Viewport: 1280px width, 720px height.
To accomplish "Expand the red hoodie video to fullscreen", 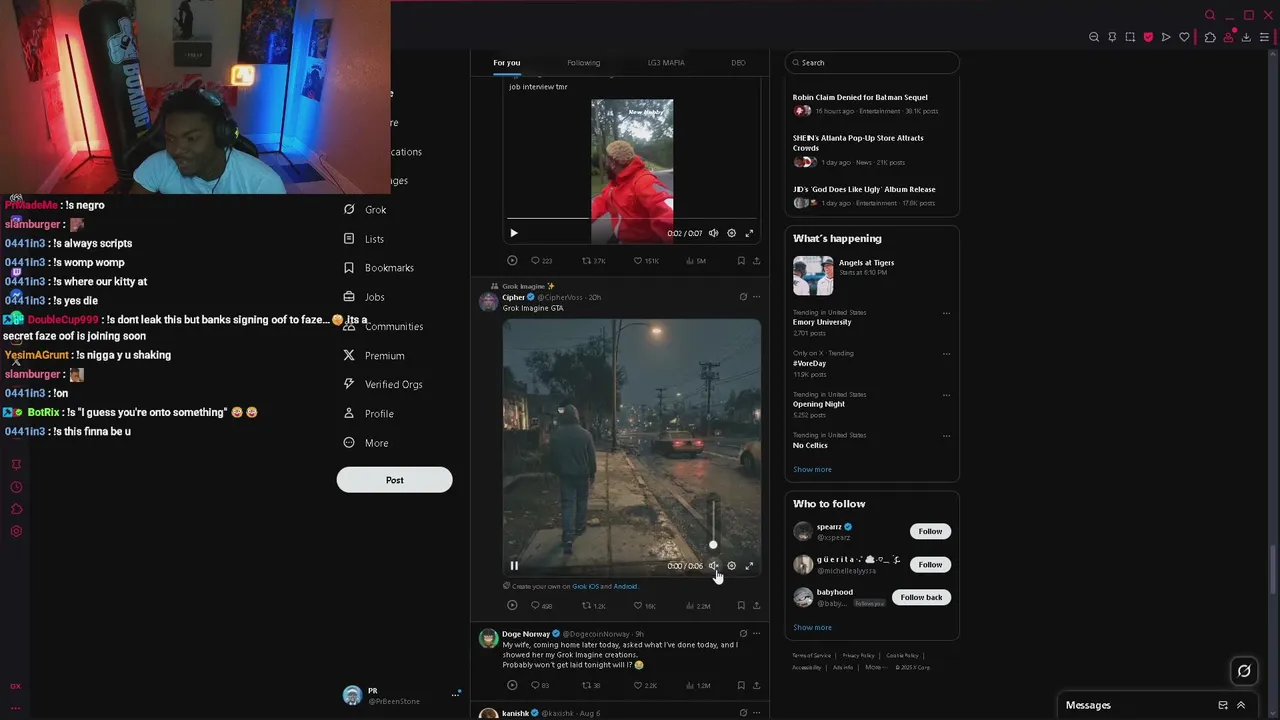I will point(749,233).
